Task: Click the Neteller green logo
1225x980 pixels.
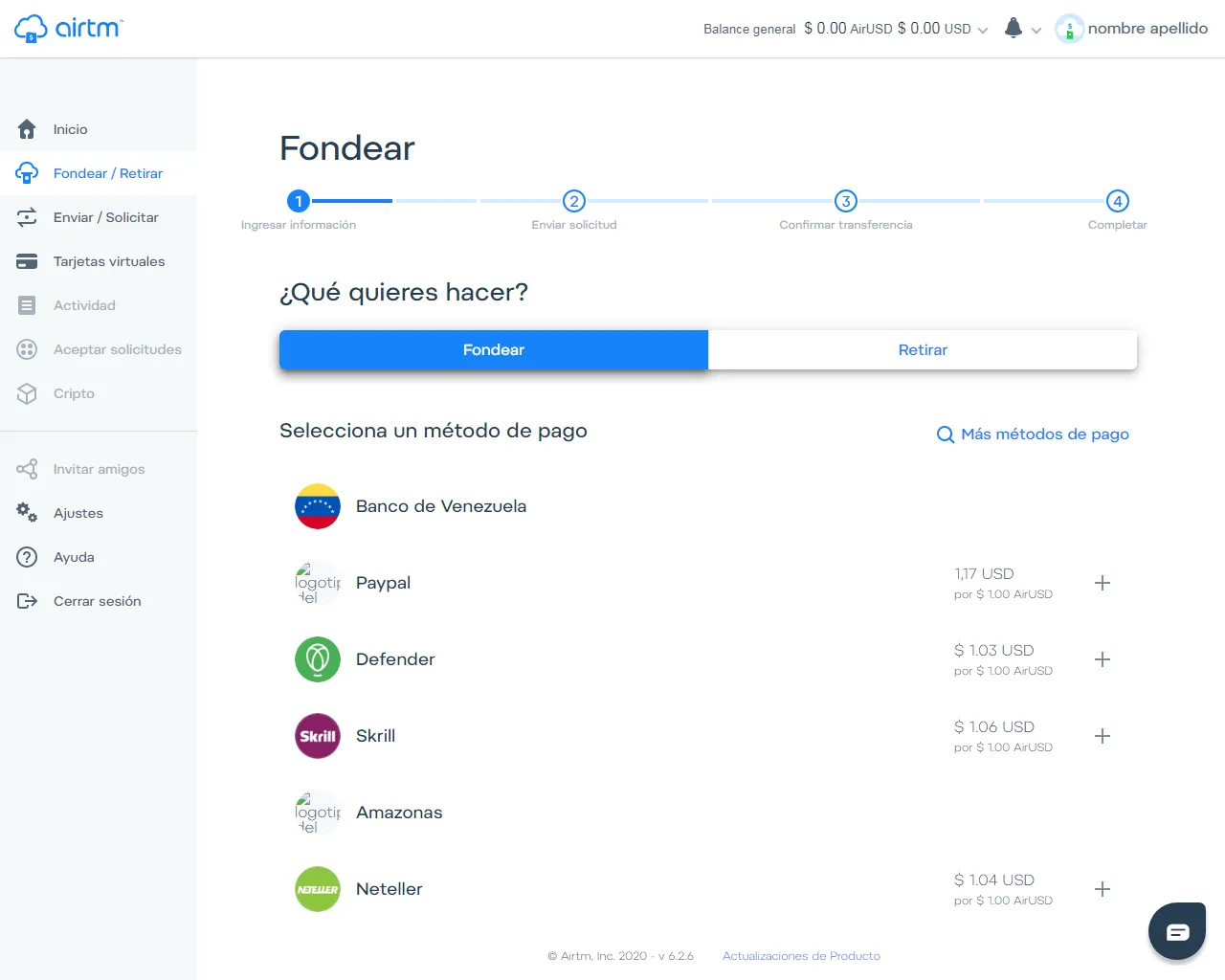Action: [x=318, y=889]
